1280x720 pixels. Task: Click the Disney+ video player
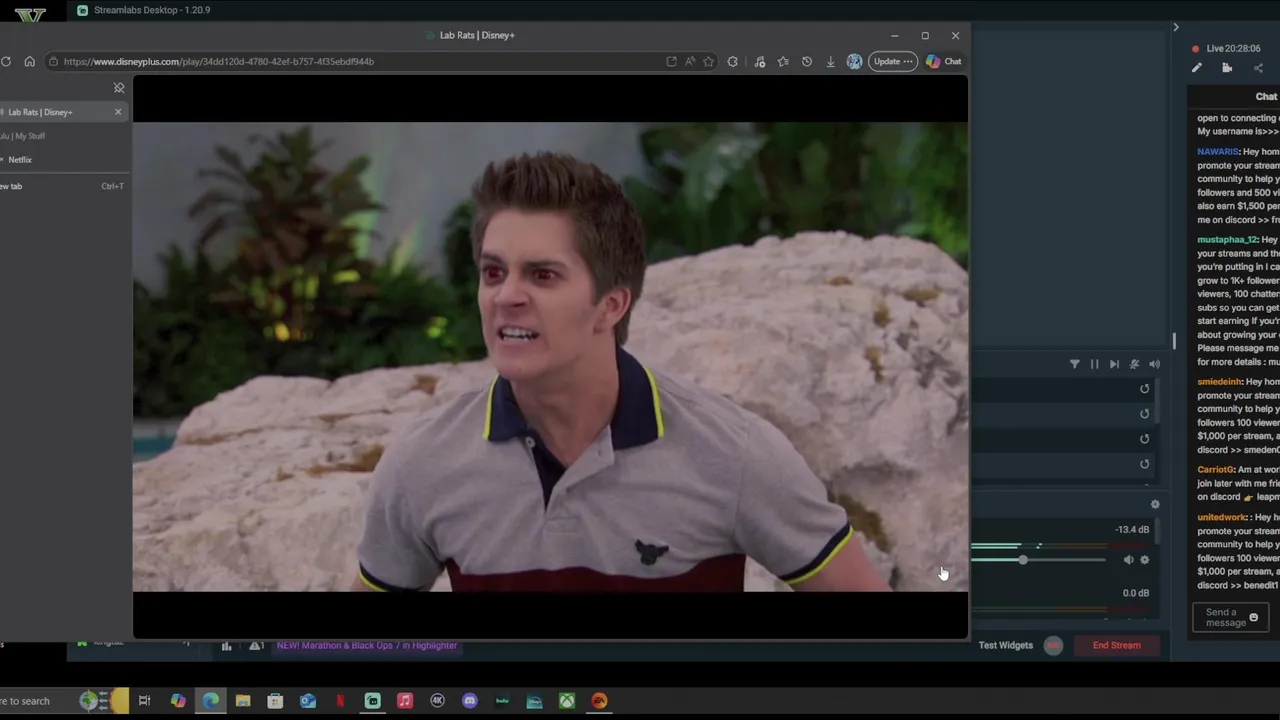click(550, 357)
